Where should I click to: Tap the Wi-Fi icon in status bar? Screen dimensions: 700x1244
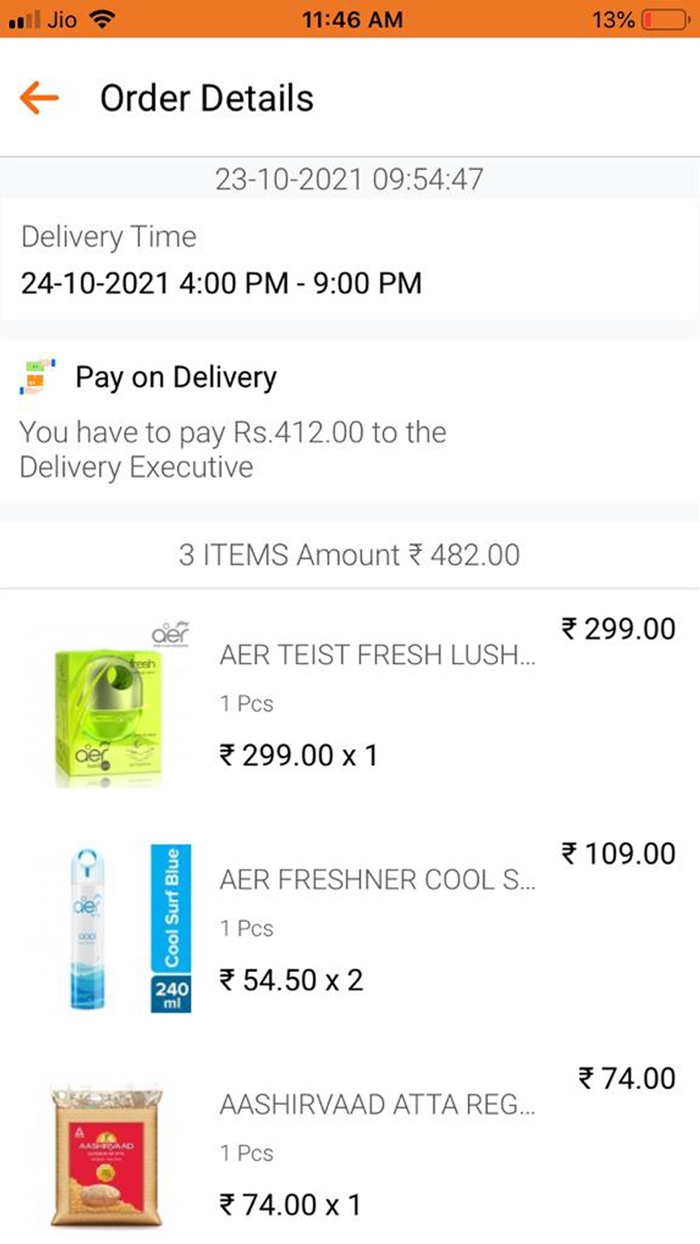[x=100, y=19]
